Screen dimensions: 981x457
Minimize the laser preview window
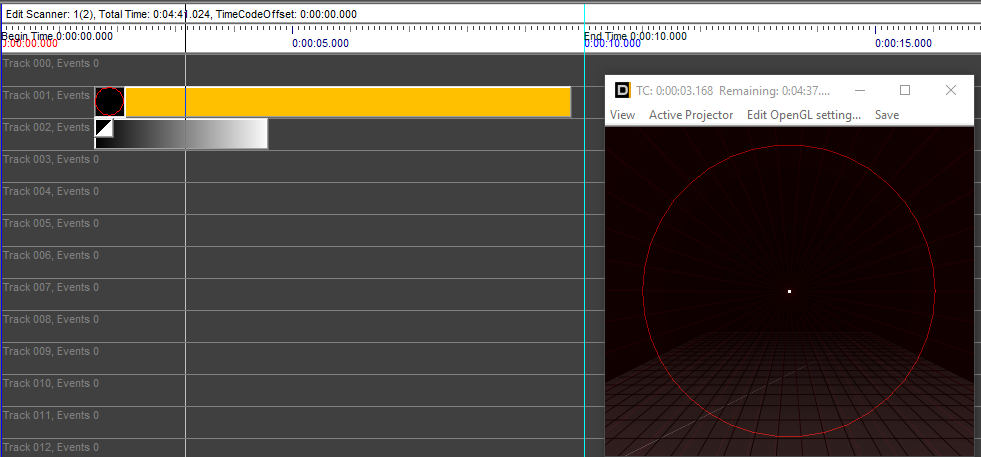click(859, 90)
